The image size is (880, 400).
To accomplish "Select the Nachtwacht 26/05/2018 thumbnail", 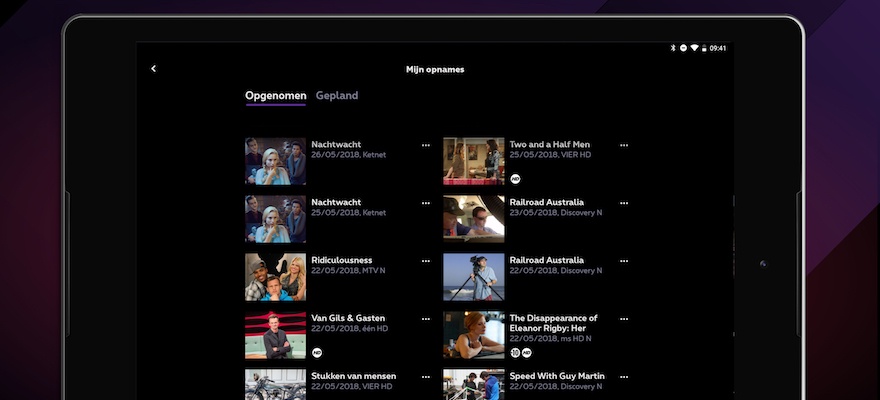I will (275, 161).
